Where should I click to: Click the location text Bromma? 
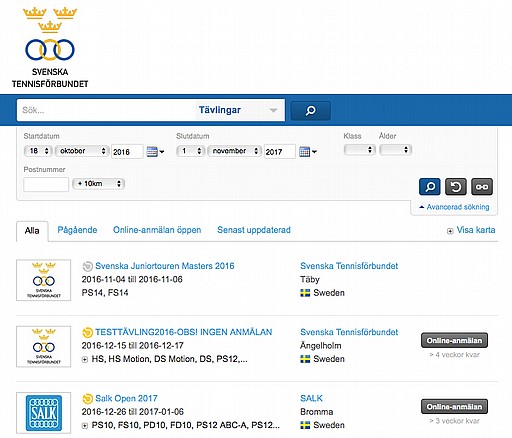[317, 412]
